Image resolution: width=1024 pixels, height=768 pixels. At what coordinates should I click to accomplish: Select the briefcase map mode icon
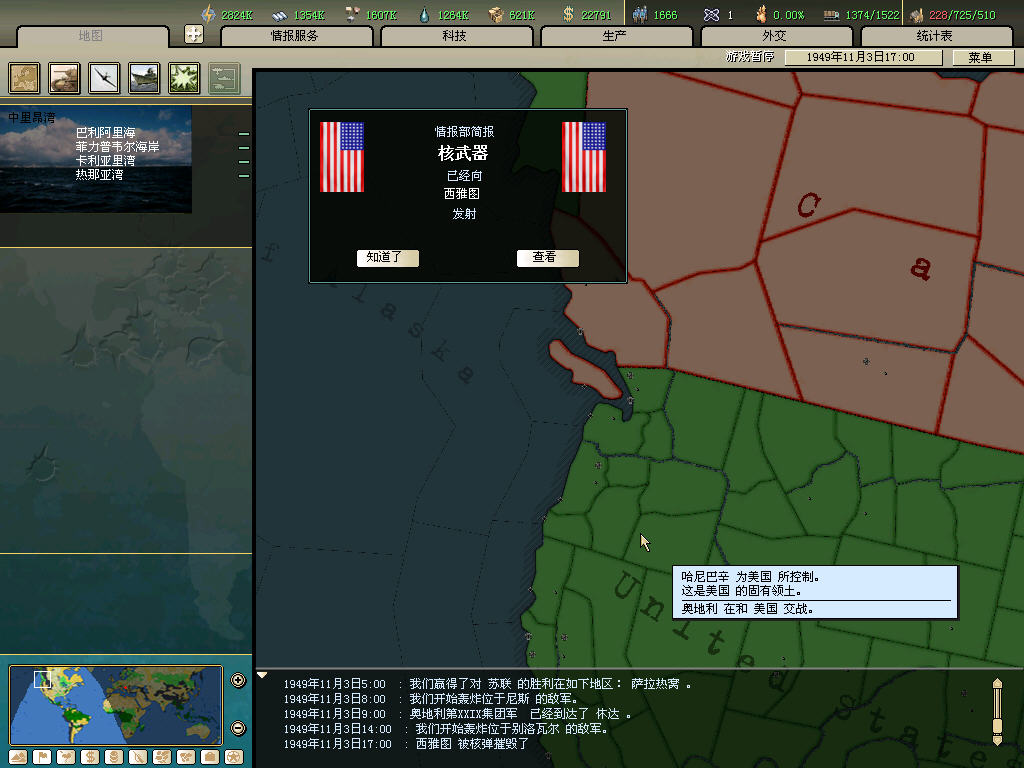pos(210,757)
